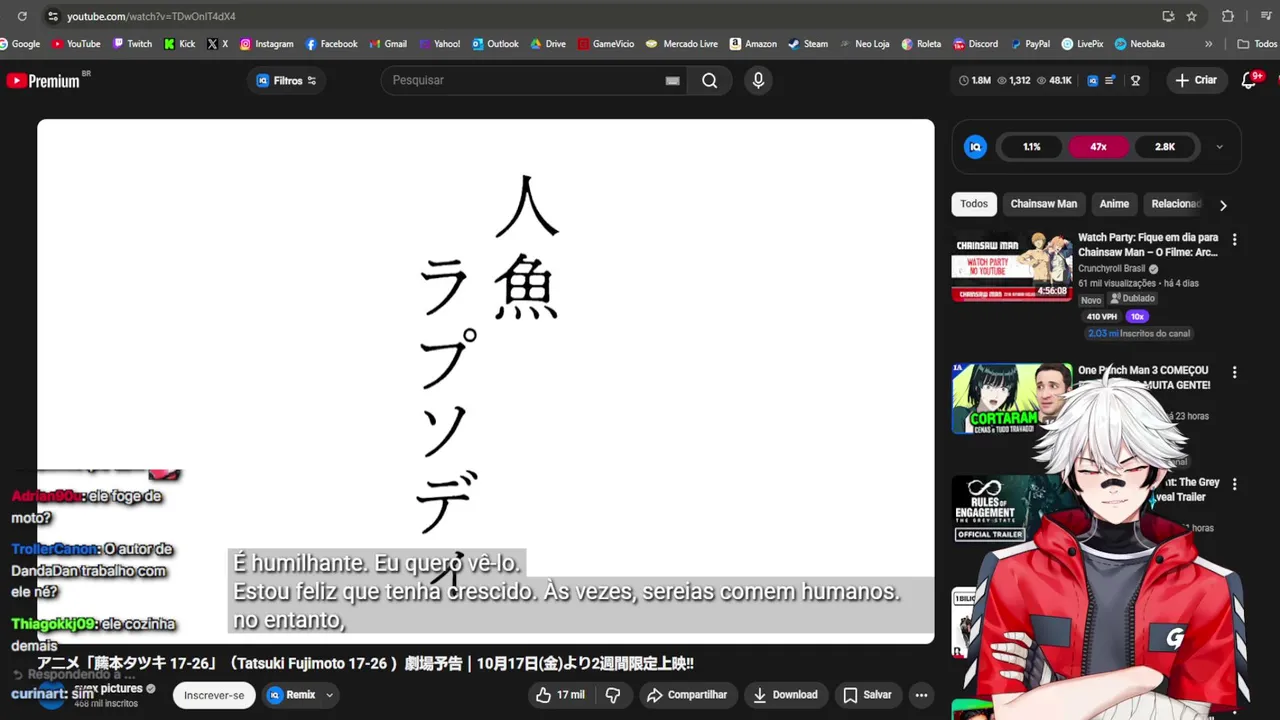Click the search magnifier button
The image size is (1280, 720).
[x=710, y=80]
